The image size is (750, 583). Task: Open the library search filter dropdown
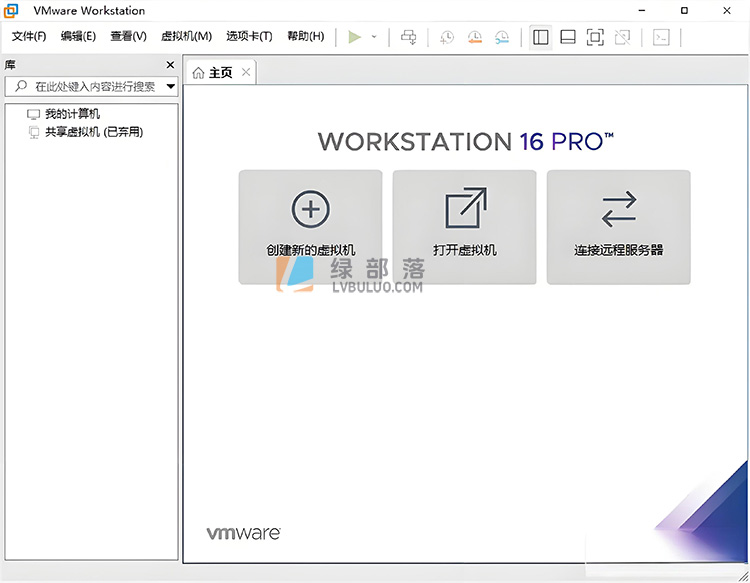click(x=171, y=87)
